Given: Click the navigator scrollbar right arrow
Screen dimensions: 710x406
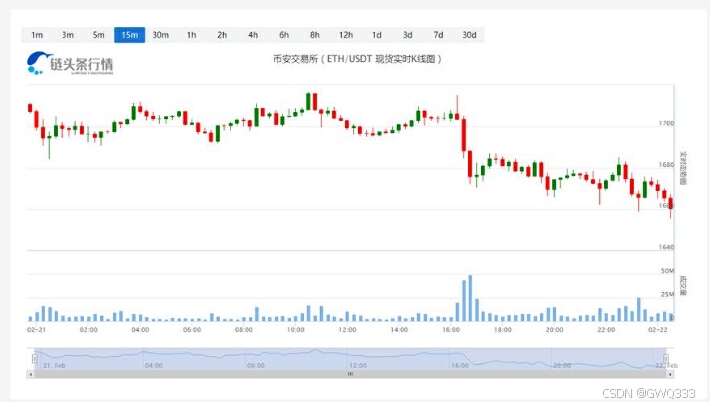Looking at the screenshot, I should pyautogui.click(x=670, y=374).
